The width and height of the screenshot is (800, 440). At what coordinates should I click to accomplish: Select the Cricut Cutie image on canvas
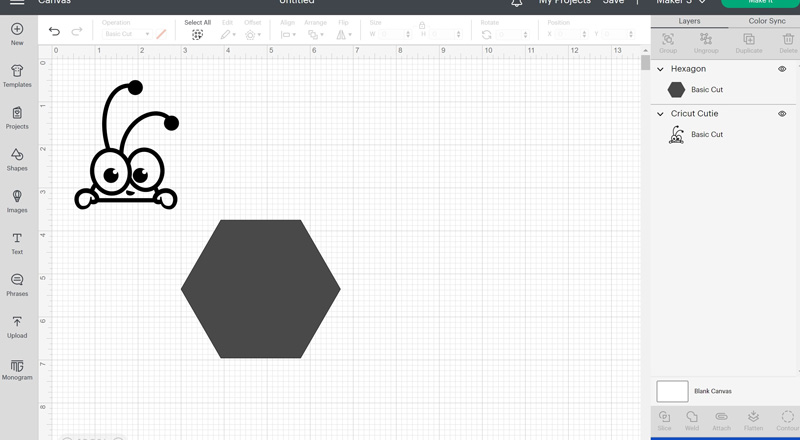click(x=127, y=144)
